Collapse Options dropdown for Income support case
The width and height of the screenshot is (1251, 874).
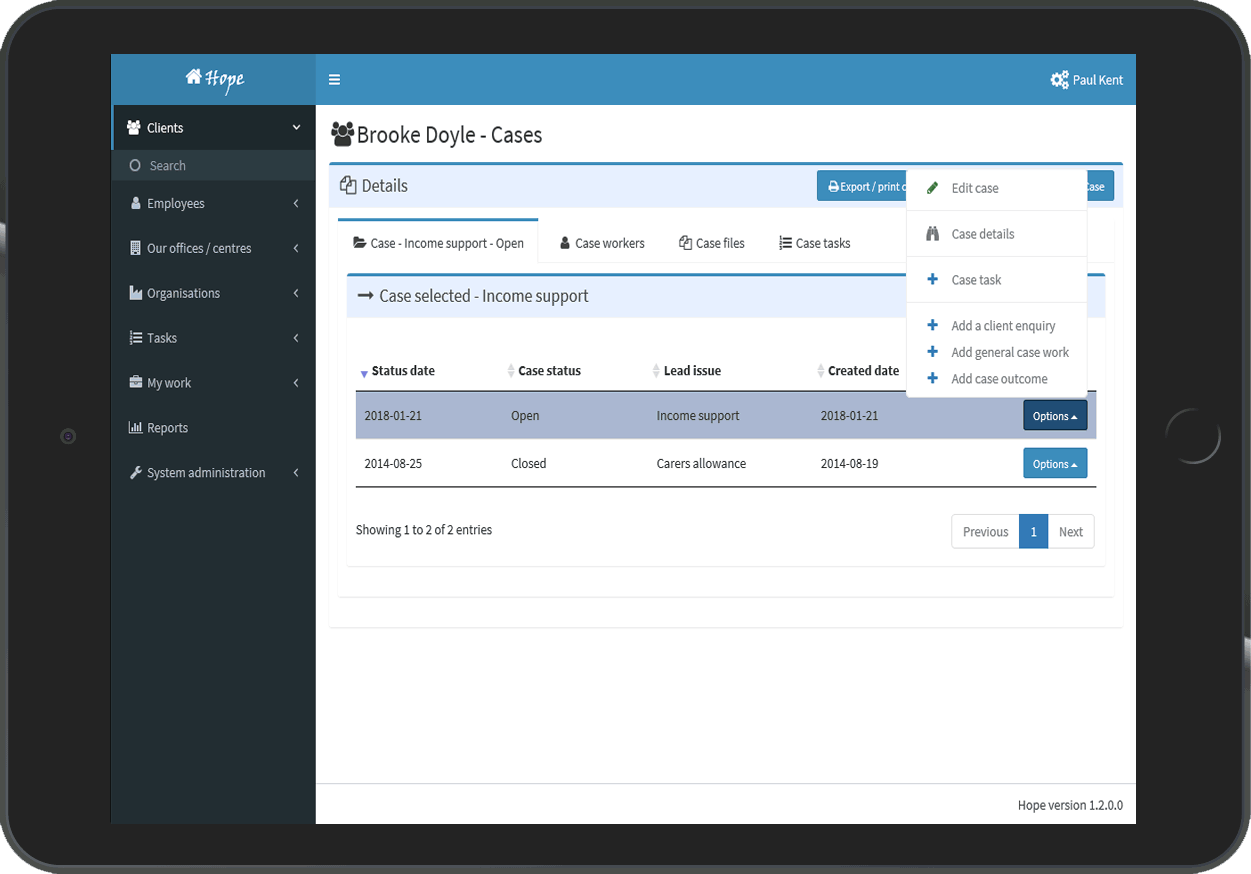click(1054, 416)
